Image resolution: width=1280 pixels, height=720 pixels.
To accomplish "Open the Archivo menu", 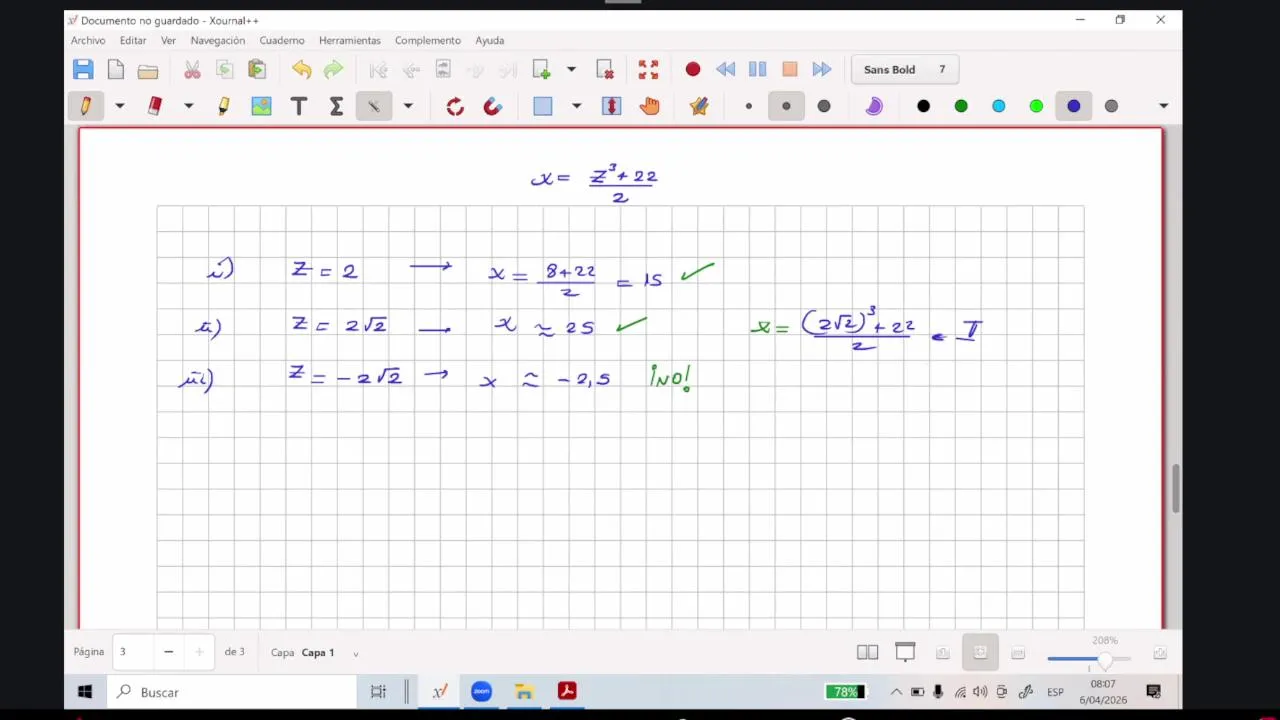I will pyautogui.click(x=88, y=40).
